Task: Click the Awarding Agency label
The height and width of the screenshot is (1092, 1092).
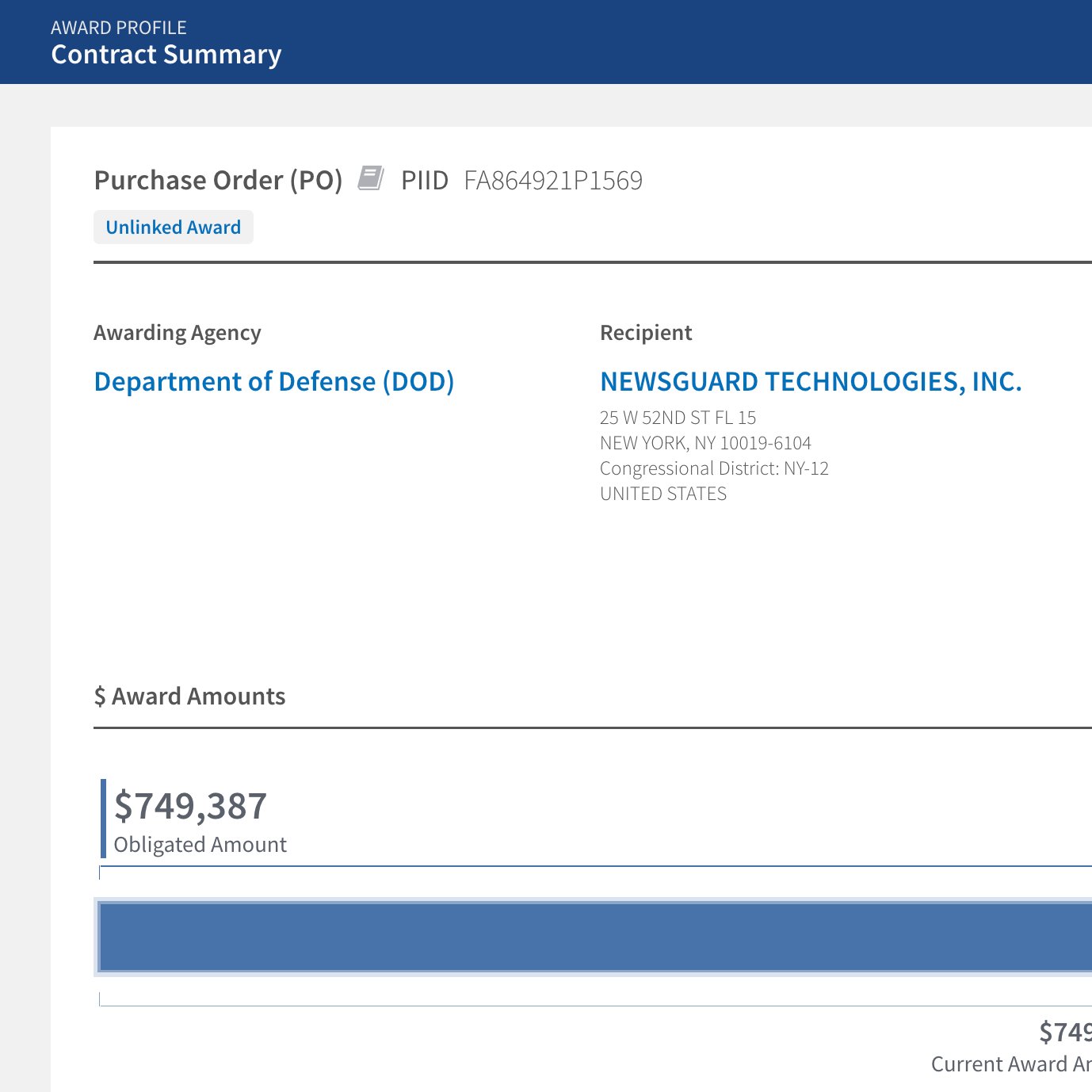Action: pos(178,333)
